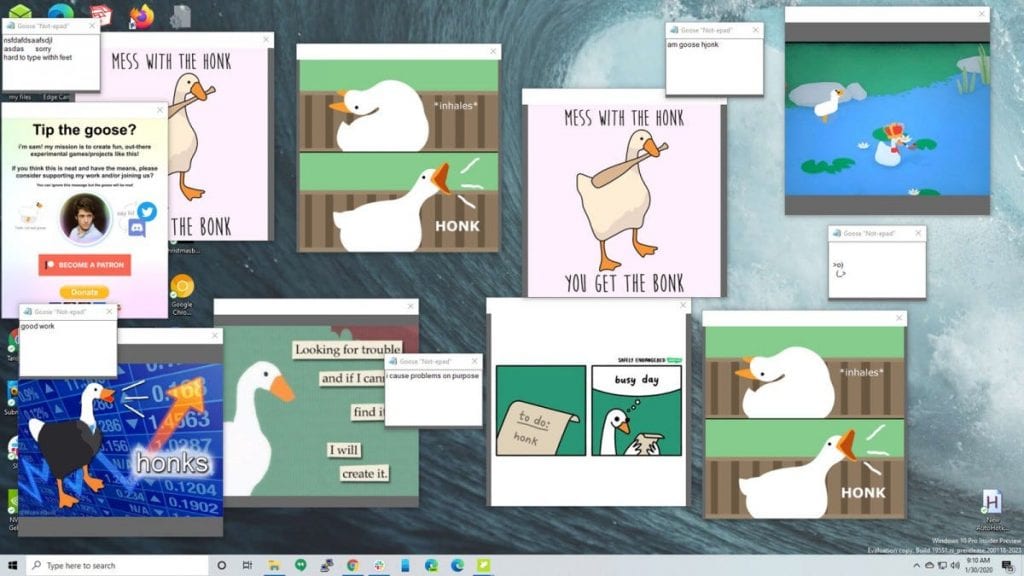Screen dimensions: 1024x576
Task: Open the Twitter icon in the Tip window
Action: pos(147,211)
